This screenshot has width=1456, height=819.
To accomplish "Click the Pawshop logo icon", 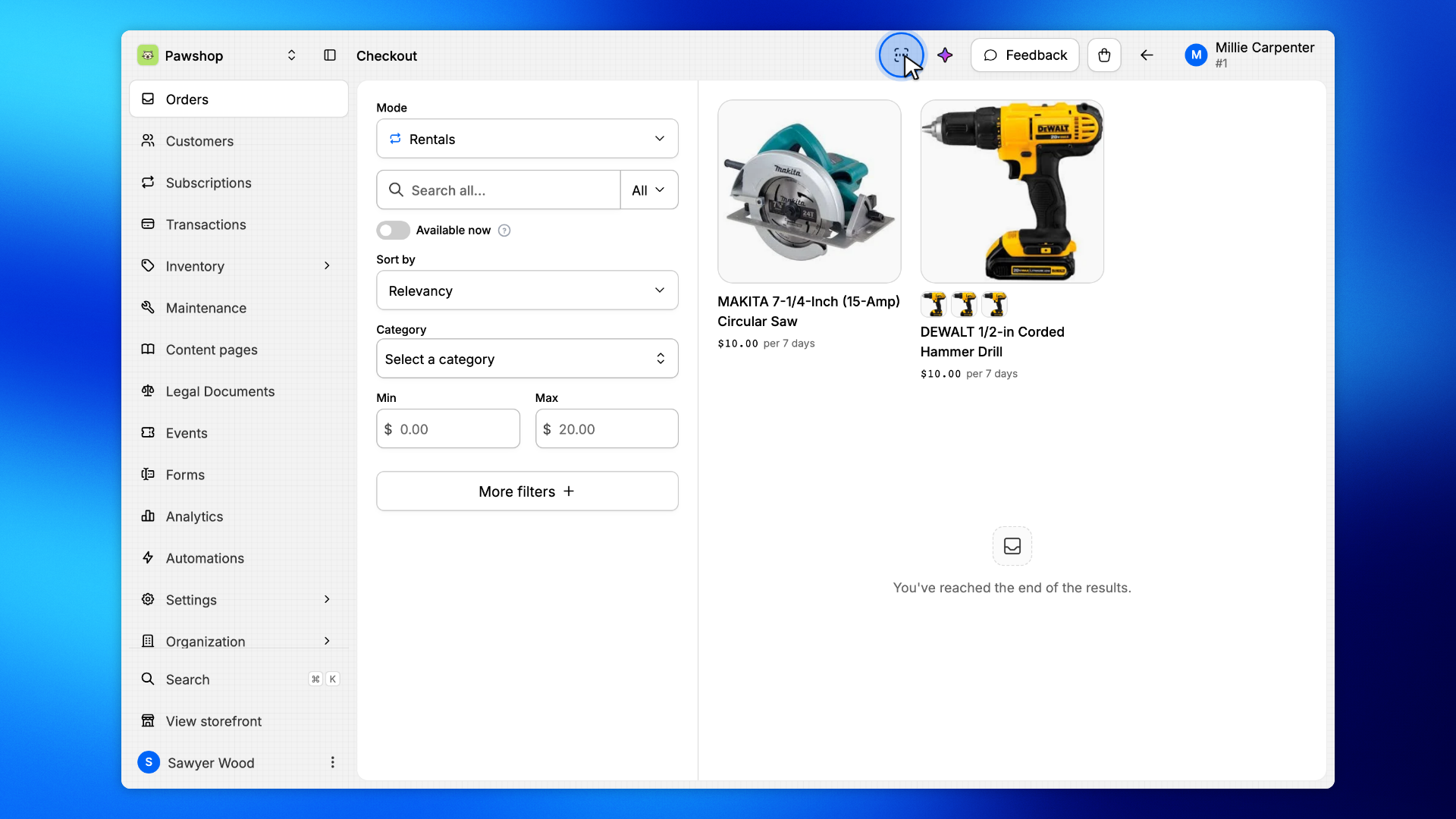I will click(148, 55).
